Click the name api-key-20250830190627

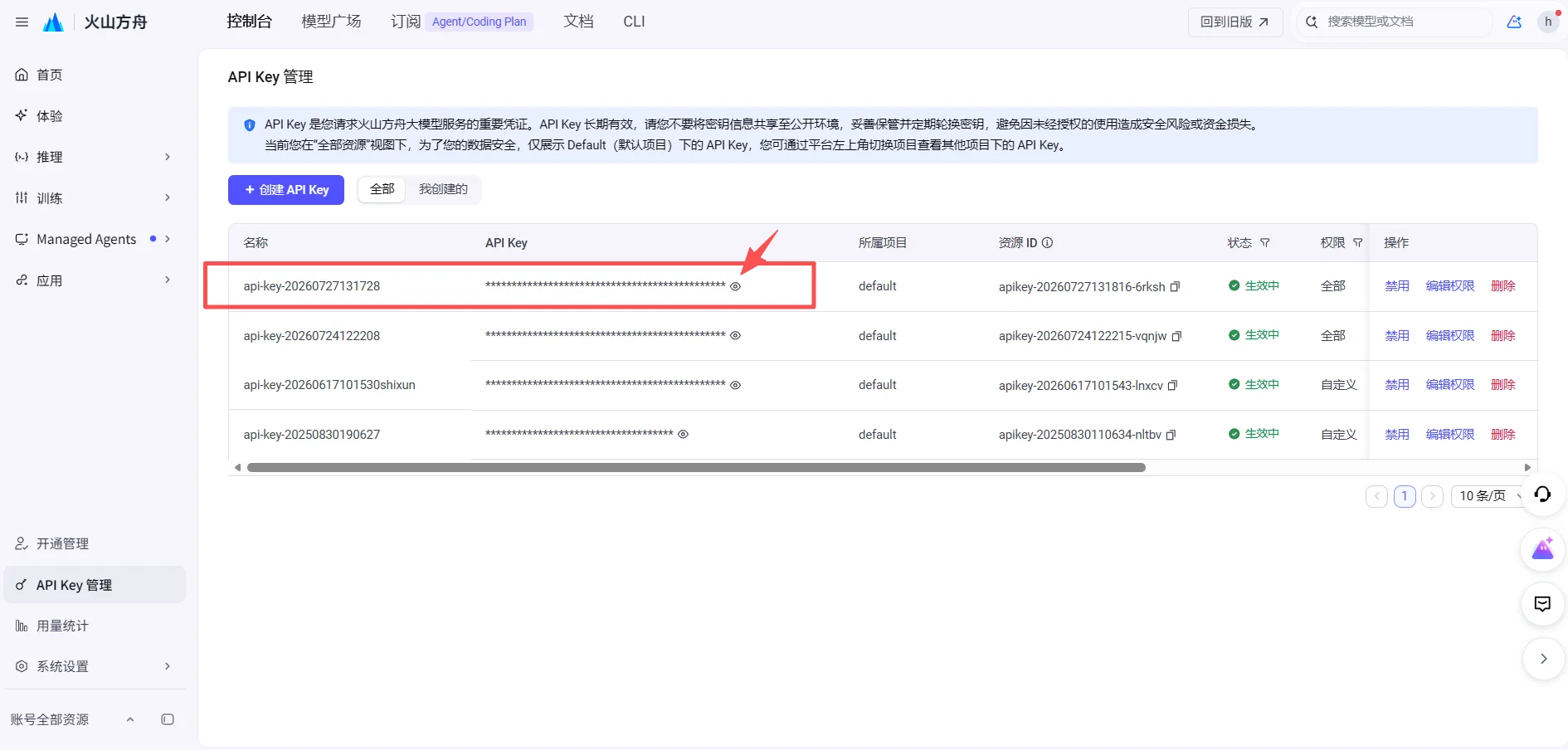(x=312, y=435)
